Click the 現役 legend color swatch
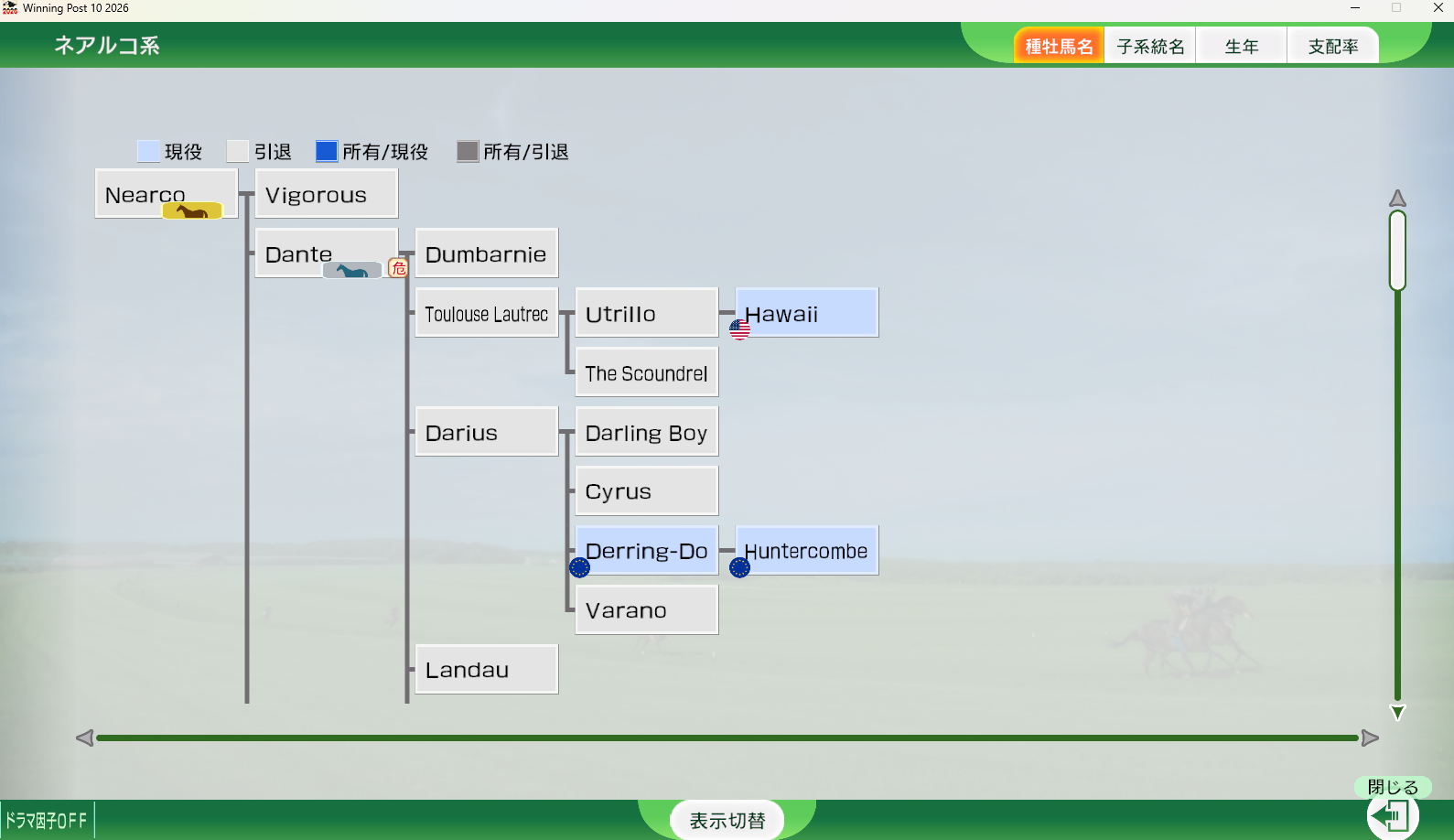Viewport: 1454px width, 840px height. coord(148,151)
